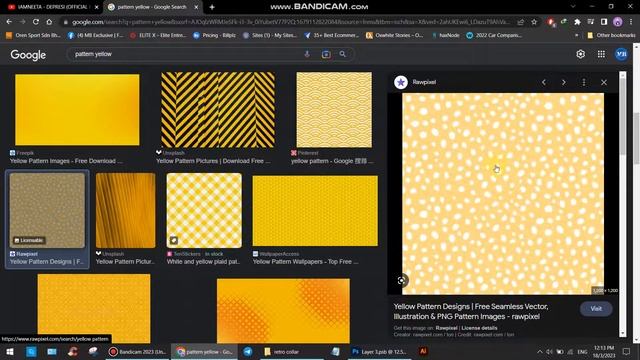This screenshot has width=640, height=360.
Task: Open a new browser tab
Action: pyautogui.click(x=212, y=7)
